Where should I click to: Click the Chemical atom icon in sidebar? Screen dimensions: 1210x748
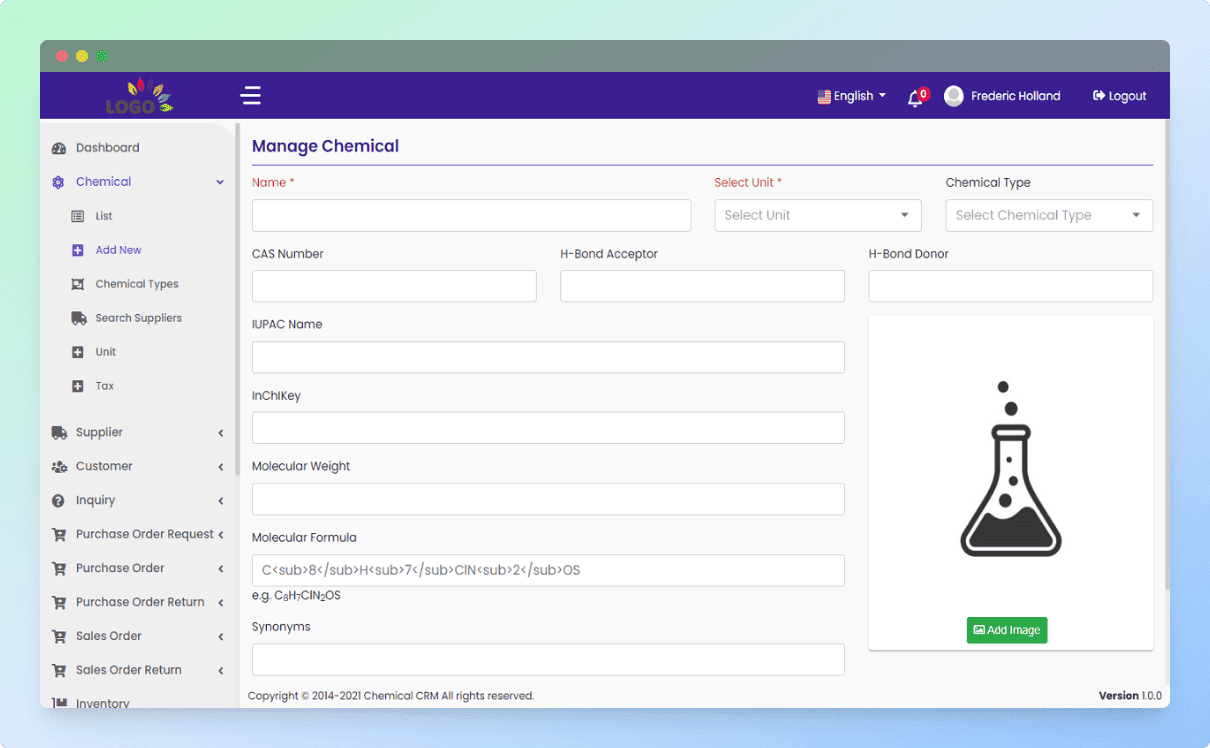coord(58,182)
